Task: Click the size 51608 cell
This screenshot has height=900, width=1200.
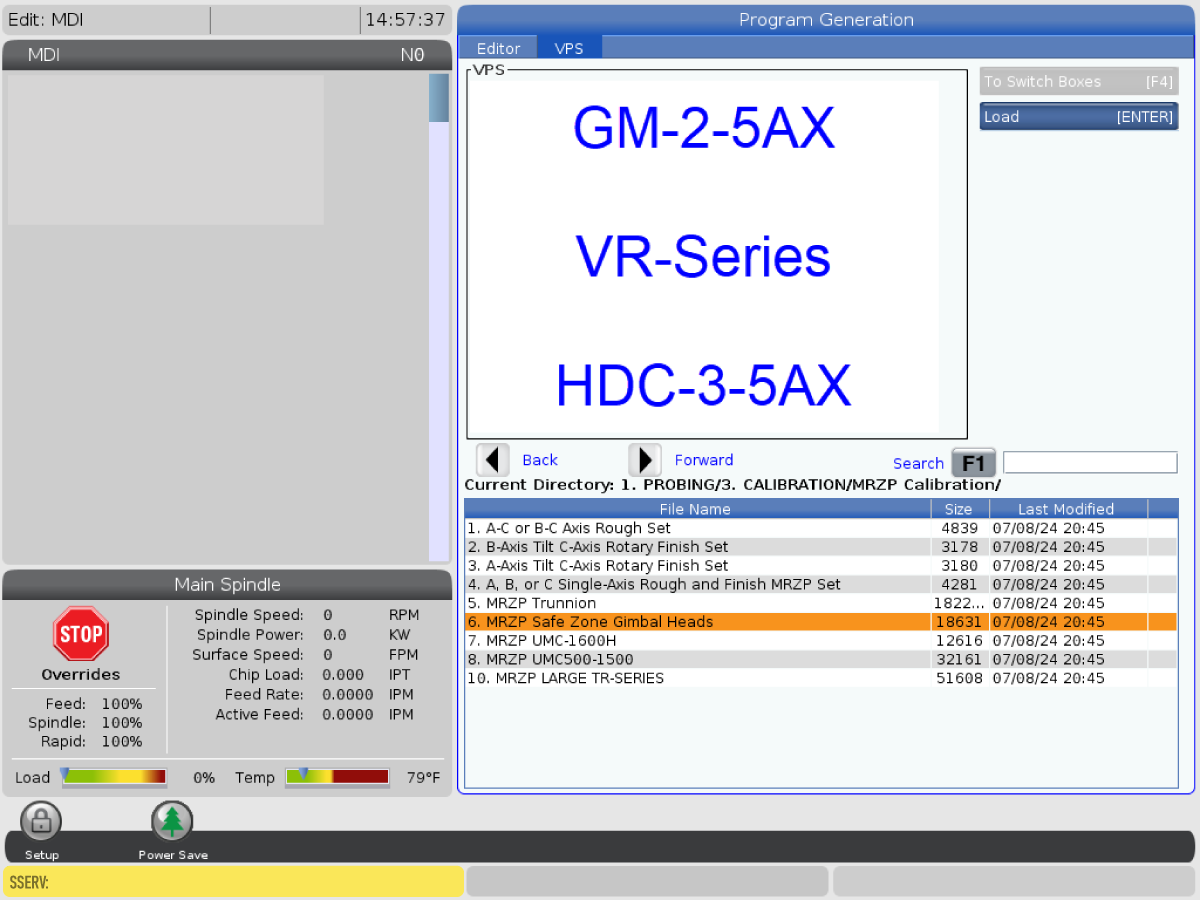Action: coord(959,678)
